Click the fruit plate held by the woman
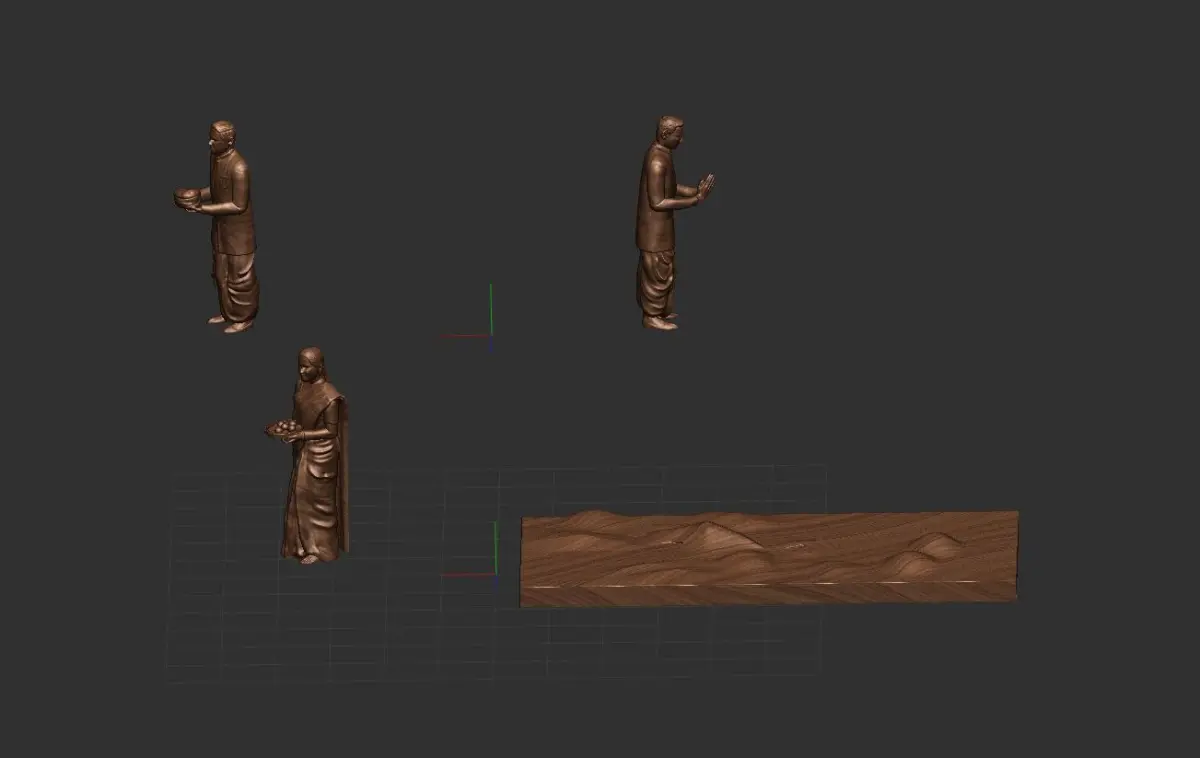 (x=283, y=428)
